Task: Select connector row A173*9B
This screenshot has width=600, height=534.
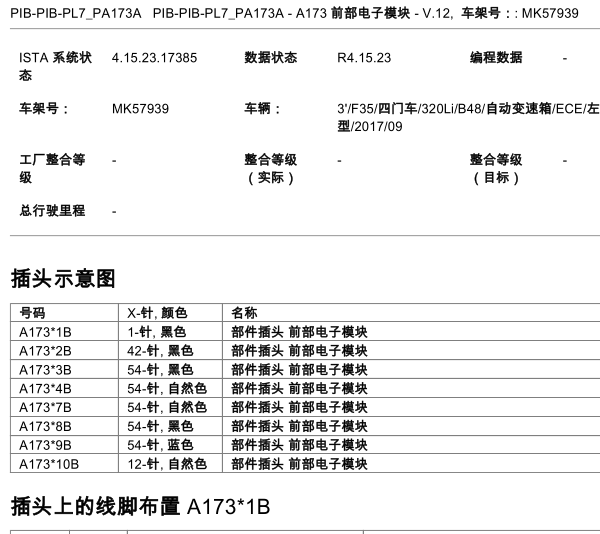Action: pos(305,445)
